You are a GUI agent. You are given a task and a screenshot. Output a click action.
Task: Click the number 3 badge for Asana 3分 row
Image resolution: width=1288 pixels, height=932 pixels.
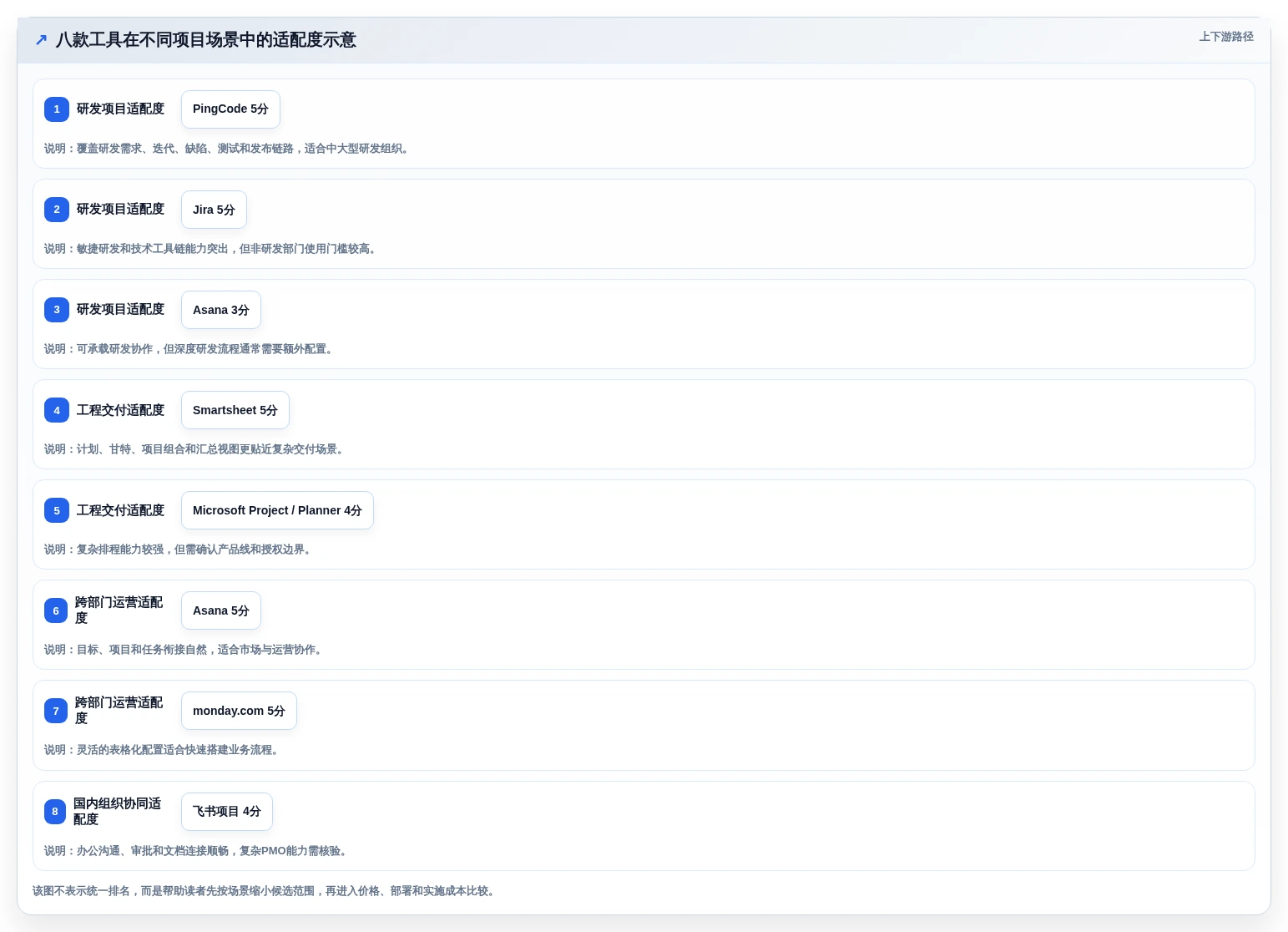point(57,310)
